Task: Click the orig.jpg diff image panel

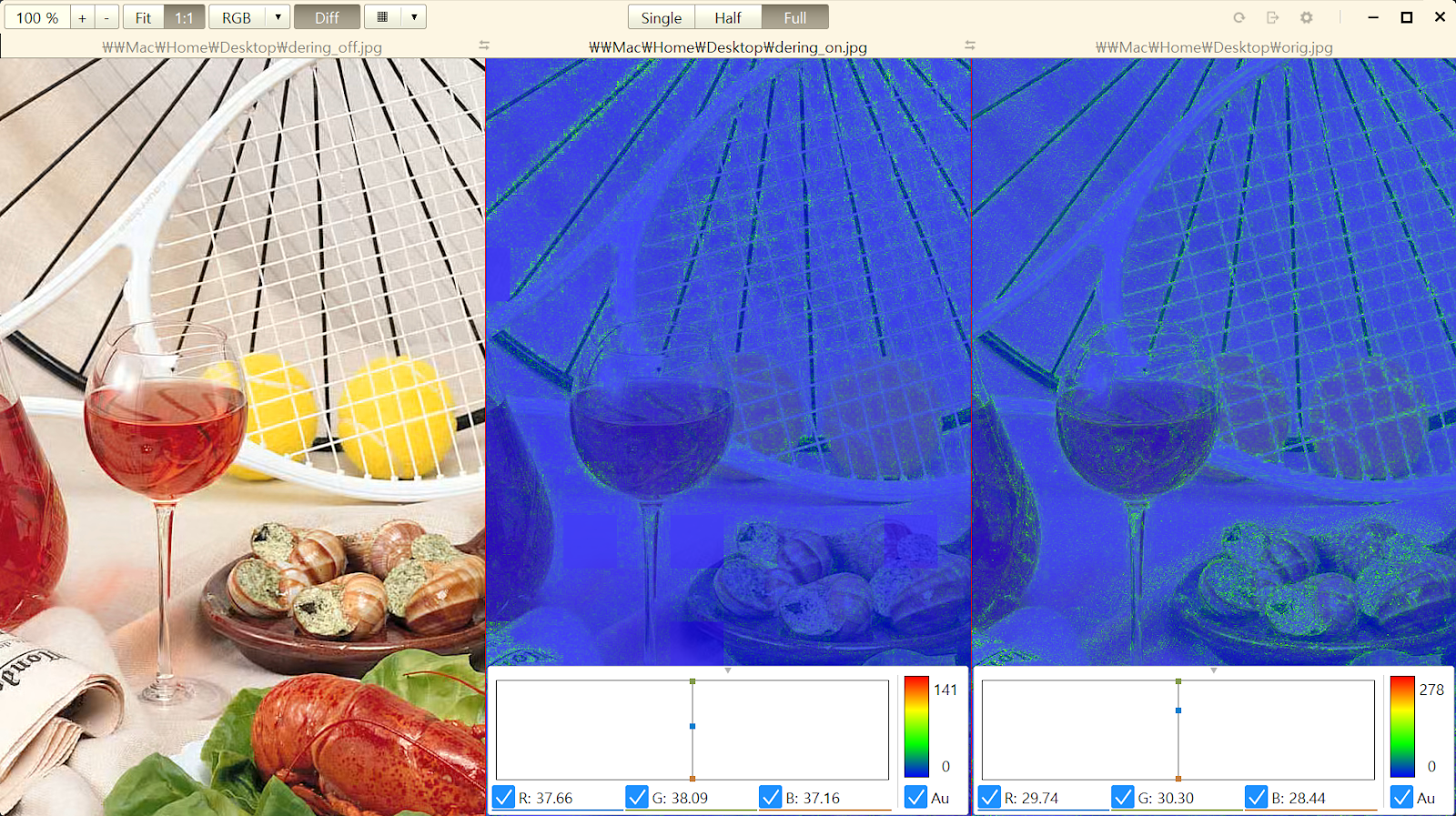Action: [1214, 362]
